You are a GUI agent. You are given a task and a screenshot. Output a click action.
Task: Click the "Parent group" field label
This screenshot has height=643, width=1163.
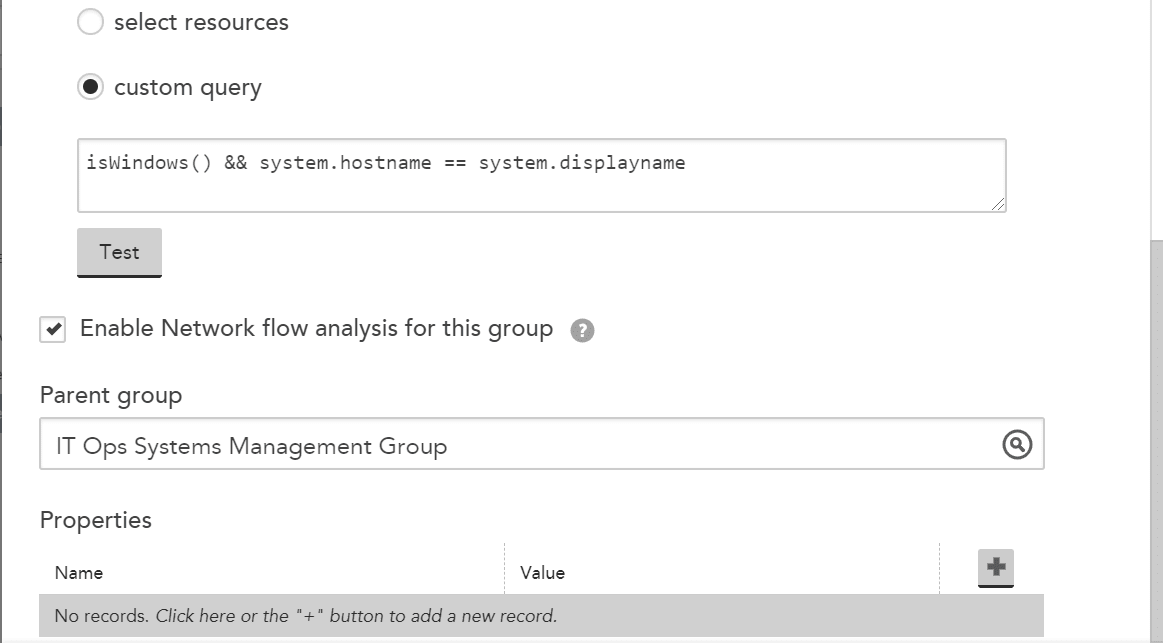(x=111, y=395)
